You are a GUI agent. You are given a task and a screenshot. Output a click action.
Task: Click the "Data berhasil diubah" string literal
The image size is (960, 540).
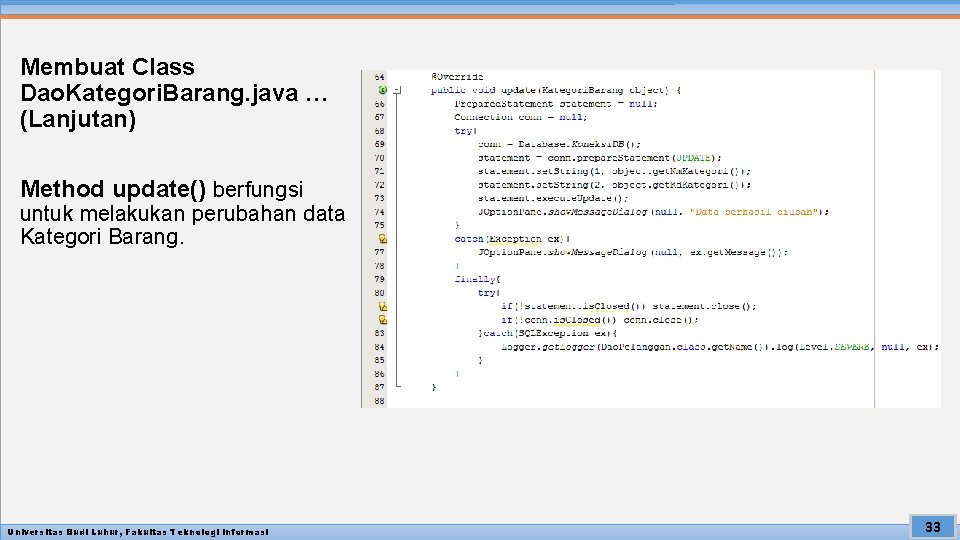tap(754, 212)
